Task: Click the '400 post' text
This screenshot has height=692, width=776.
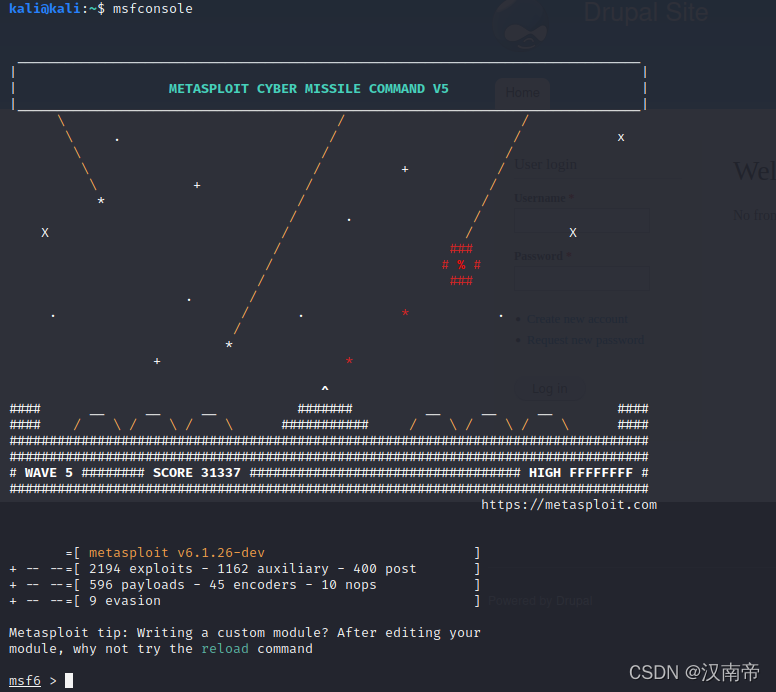Action: point(385,569)
